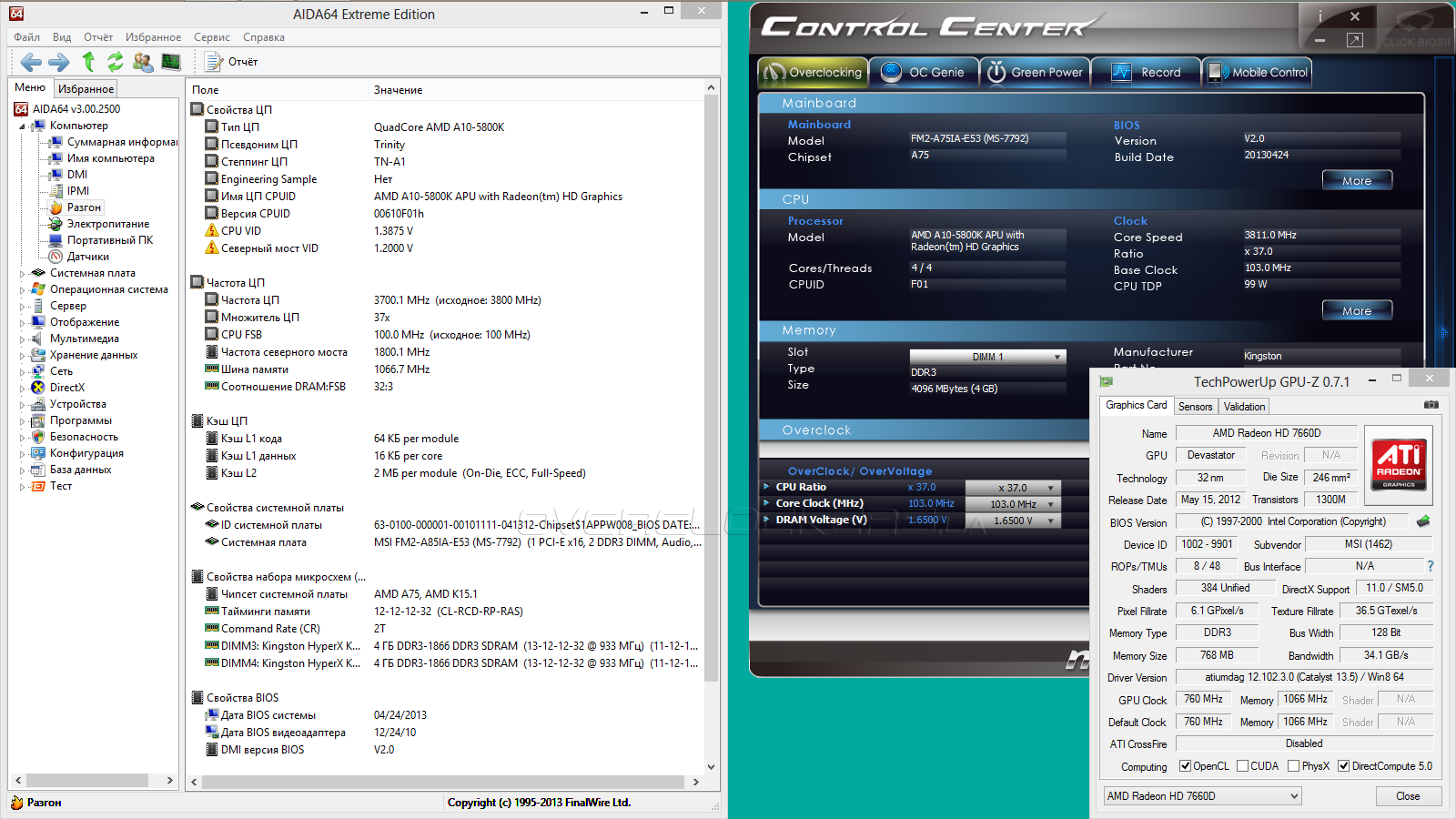Click the question mark beside Bus Interface
The width and height of the screenshot is (1456, 819).
[x=1431, y=566]
